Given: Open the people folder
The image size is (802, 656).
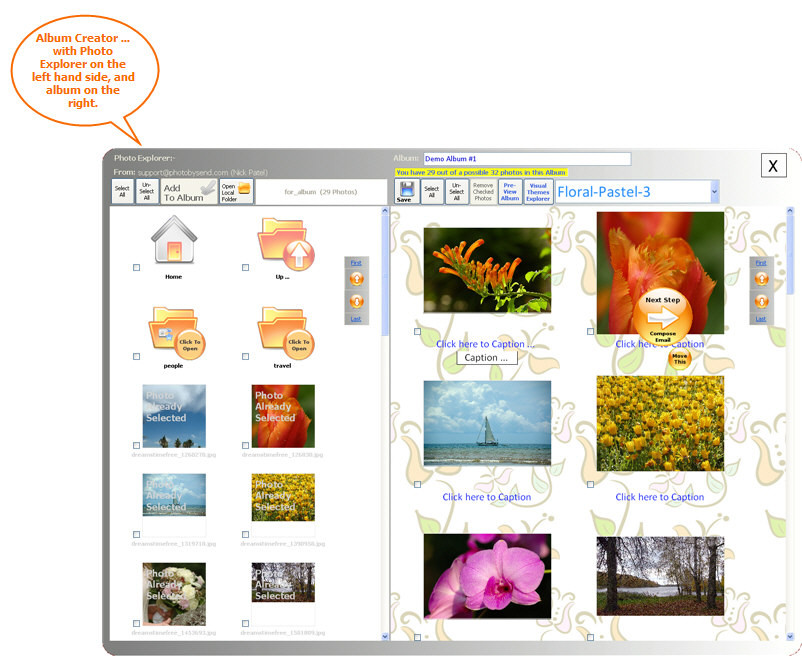Looking at the screenshot, I should pyautogui.click(x=176, y=333).
